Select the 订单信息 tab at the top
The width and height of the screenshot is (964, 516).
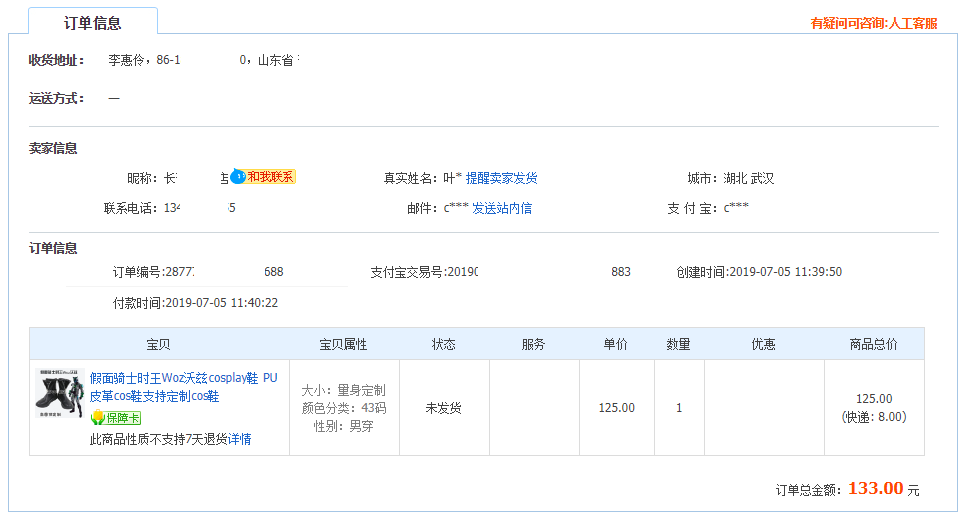[93, 22]
